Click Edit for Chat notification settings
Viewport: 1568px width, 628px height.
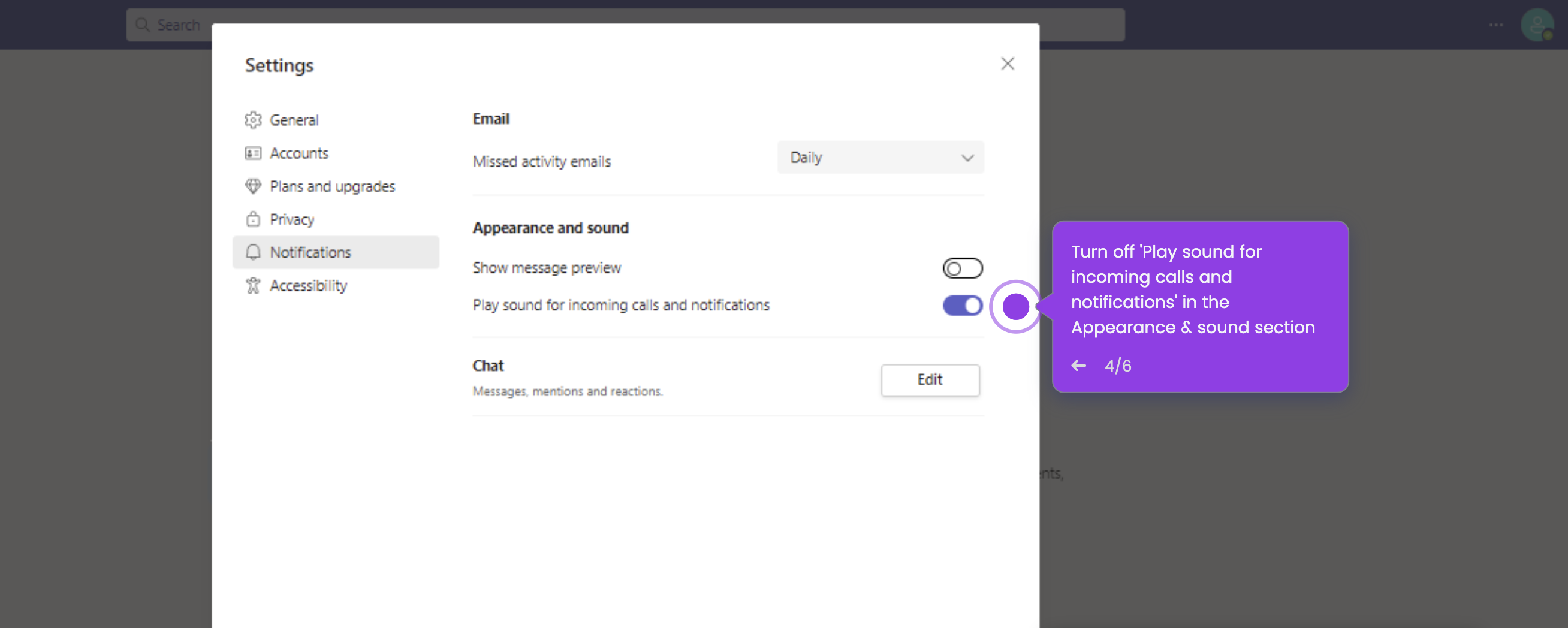click(x=930, y=380)
